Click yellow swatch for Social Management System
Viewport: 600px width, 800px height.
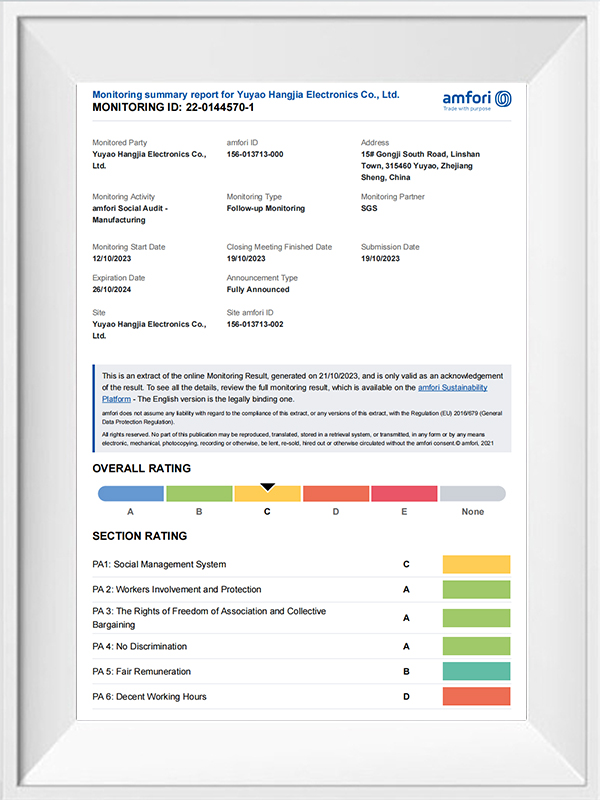pos(476,564)
